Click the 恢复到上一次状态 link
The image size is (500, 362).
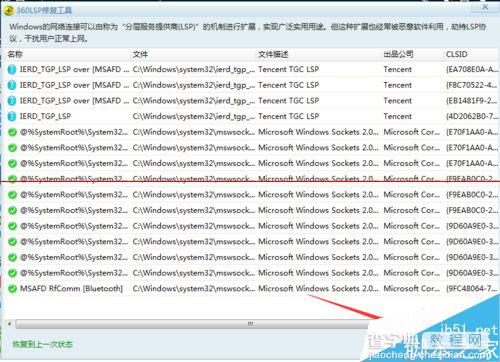[x=42, y=344]
